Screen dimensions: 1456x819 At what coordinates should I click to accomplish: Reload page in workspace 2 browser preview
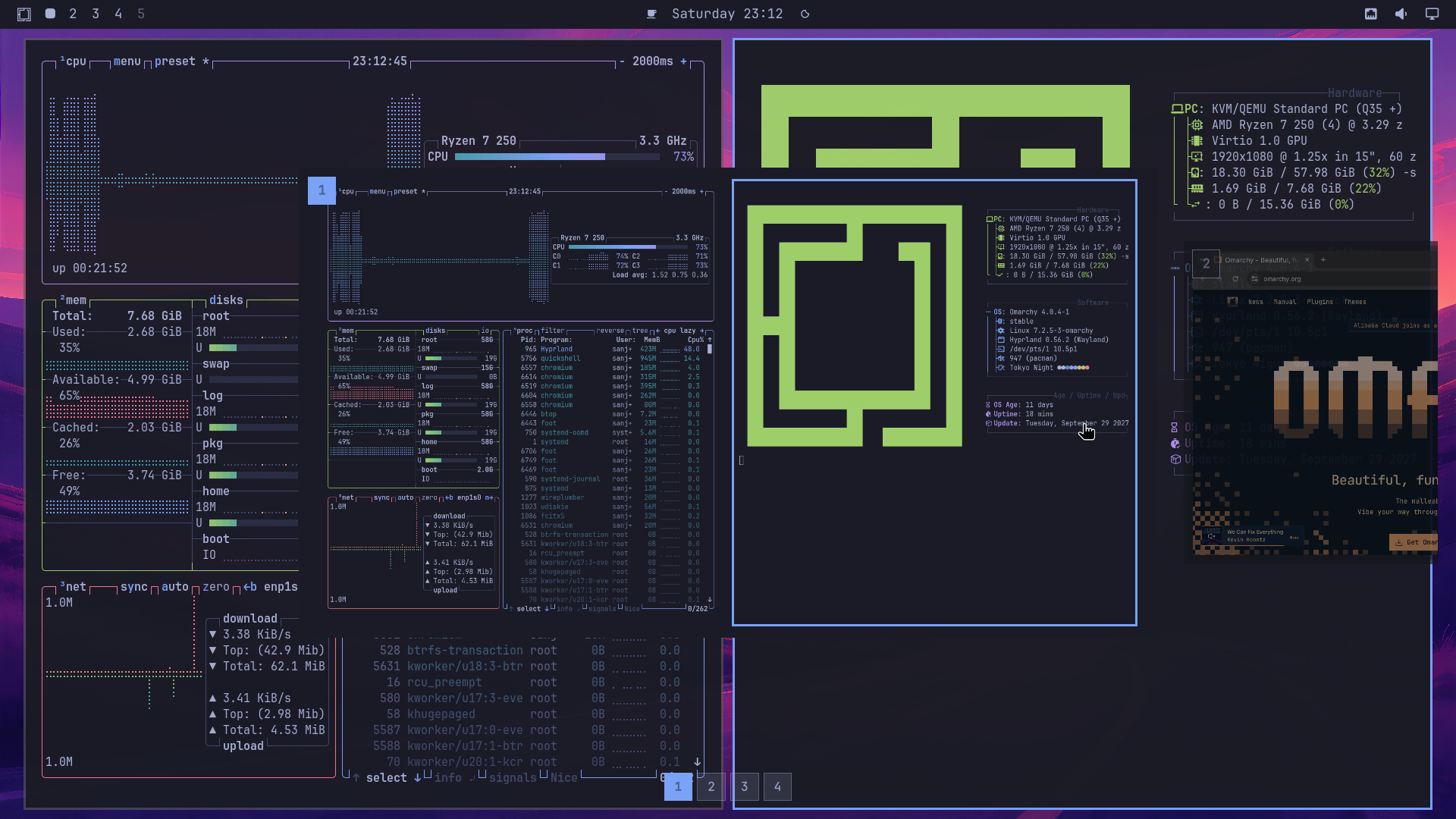click(x=1235, y=279)
